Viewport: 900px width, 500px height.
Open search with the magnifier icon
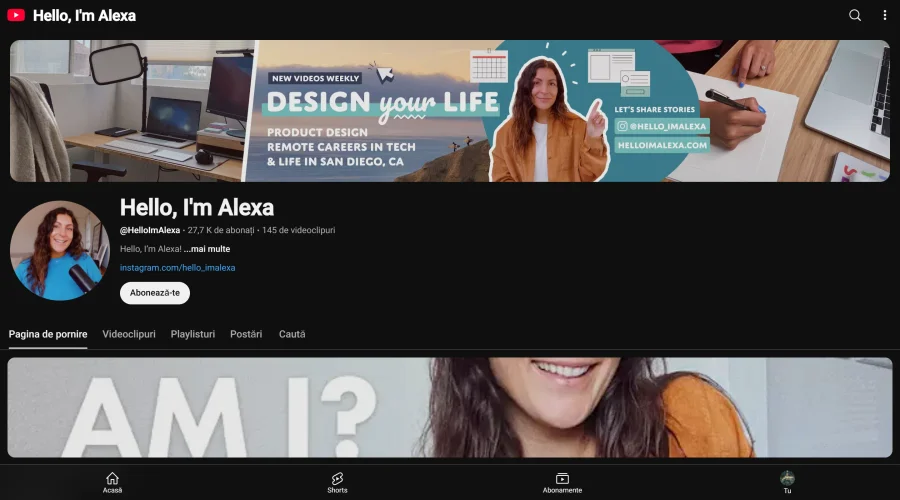[855, 15]
